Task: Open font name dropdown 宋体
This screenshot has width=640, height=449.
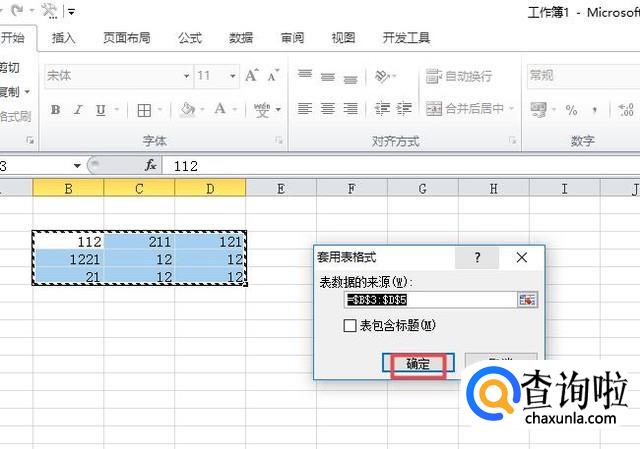Action: (187, 76)
